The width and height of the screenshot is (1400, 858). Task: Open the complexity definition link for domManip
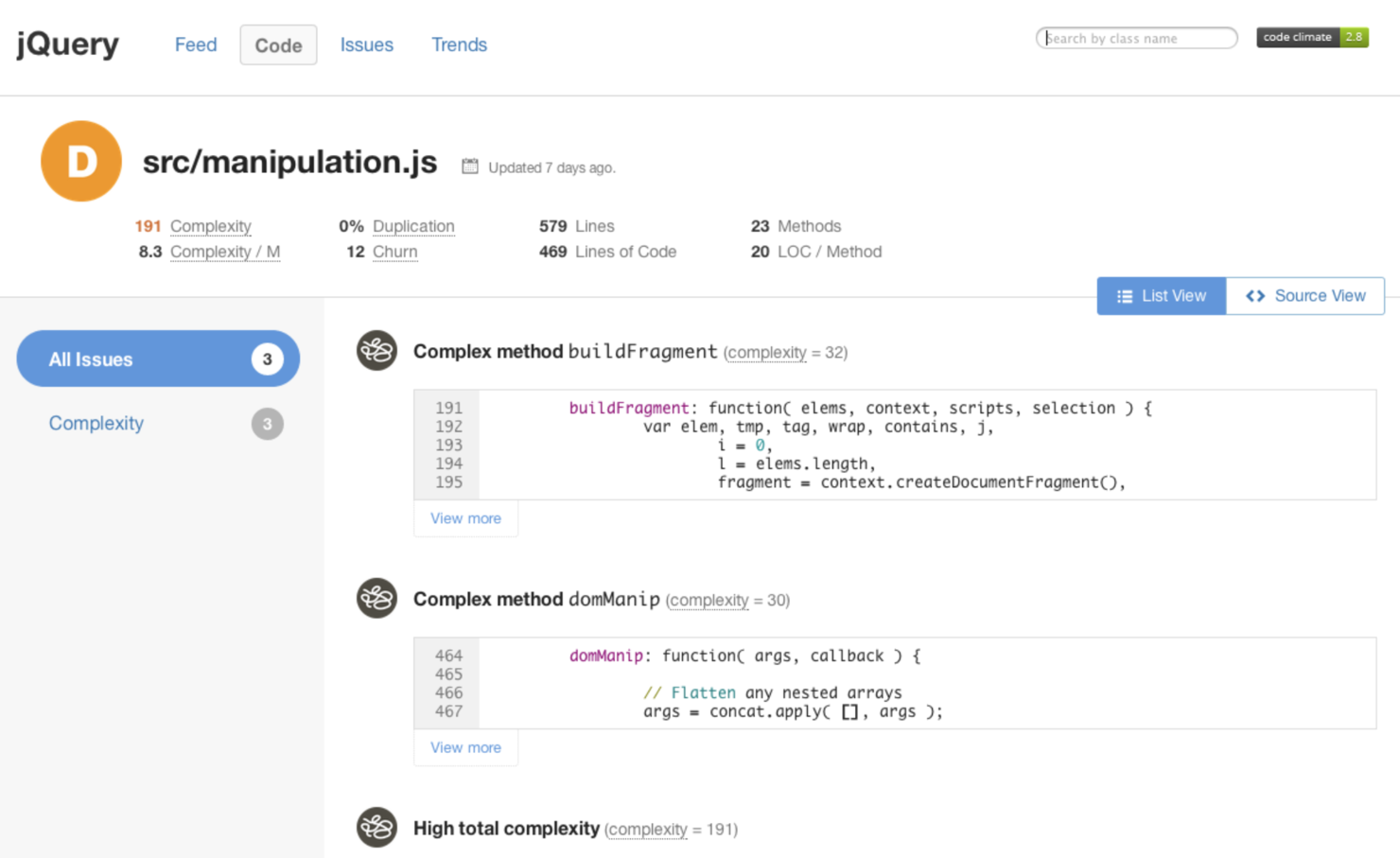[709, 600]
